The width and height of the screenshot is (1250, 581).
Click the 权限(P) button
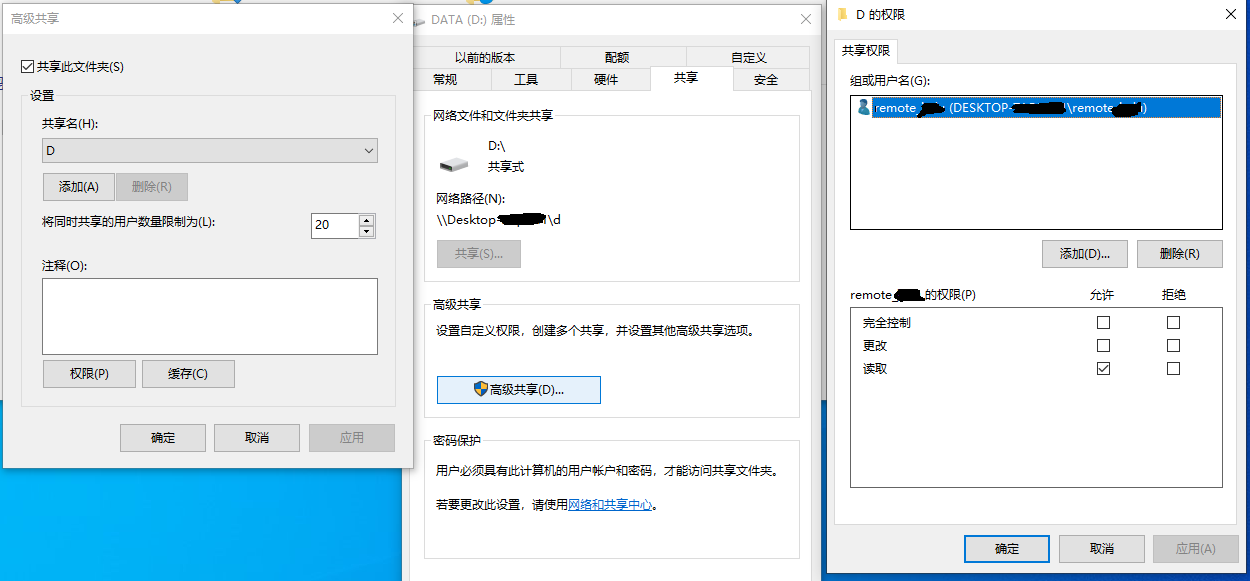[89, 374]
